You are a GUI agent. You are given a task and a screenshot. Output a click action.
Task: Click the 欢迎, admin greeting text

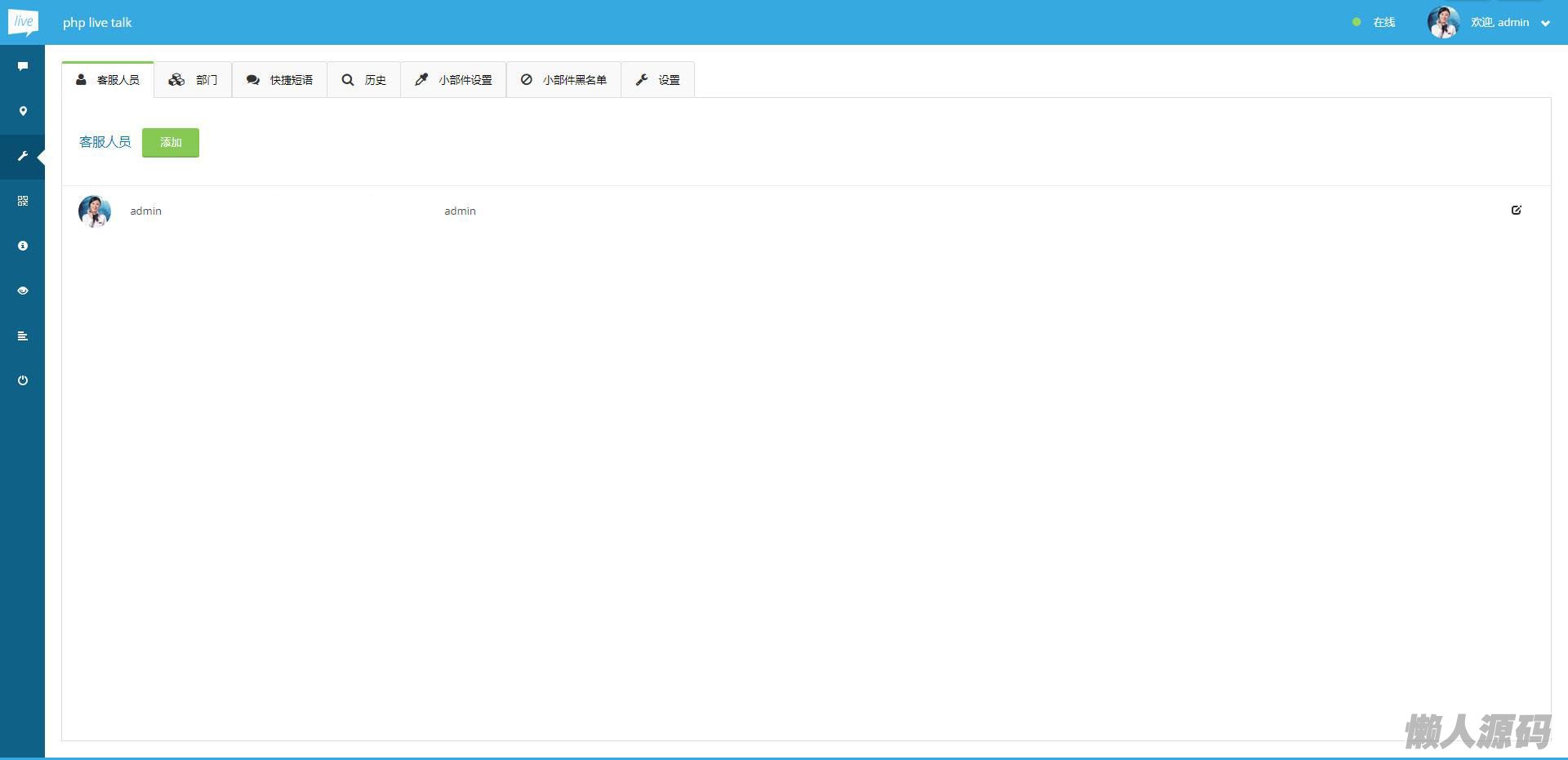[1500, 22]
